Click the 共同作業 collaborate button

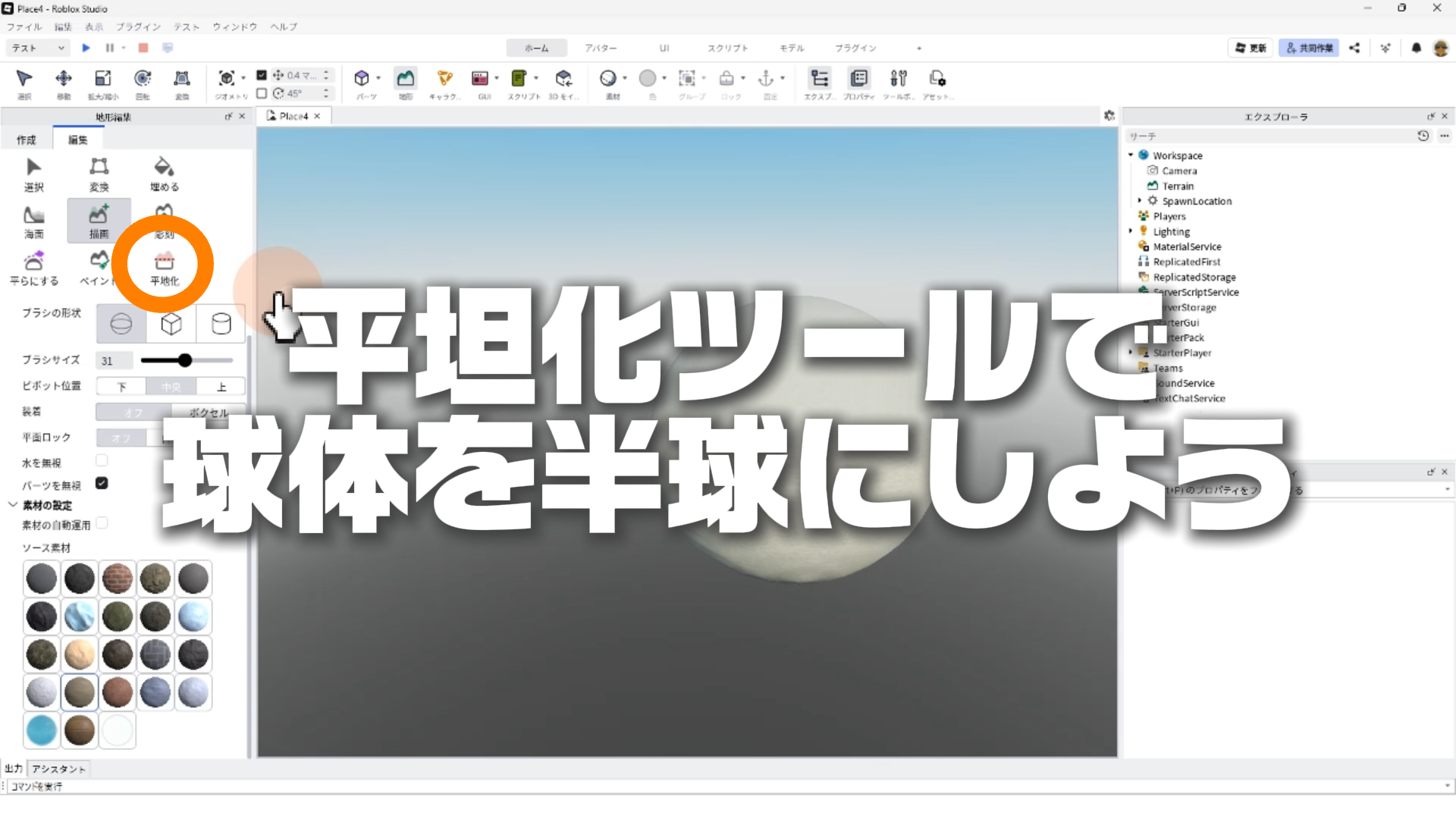point(1308,48)
